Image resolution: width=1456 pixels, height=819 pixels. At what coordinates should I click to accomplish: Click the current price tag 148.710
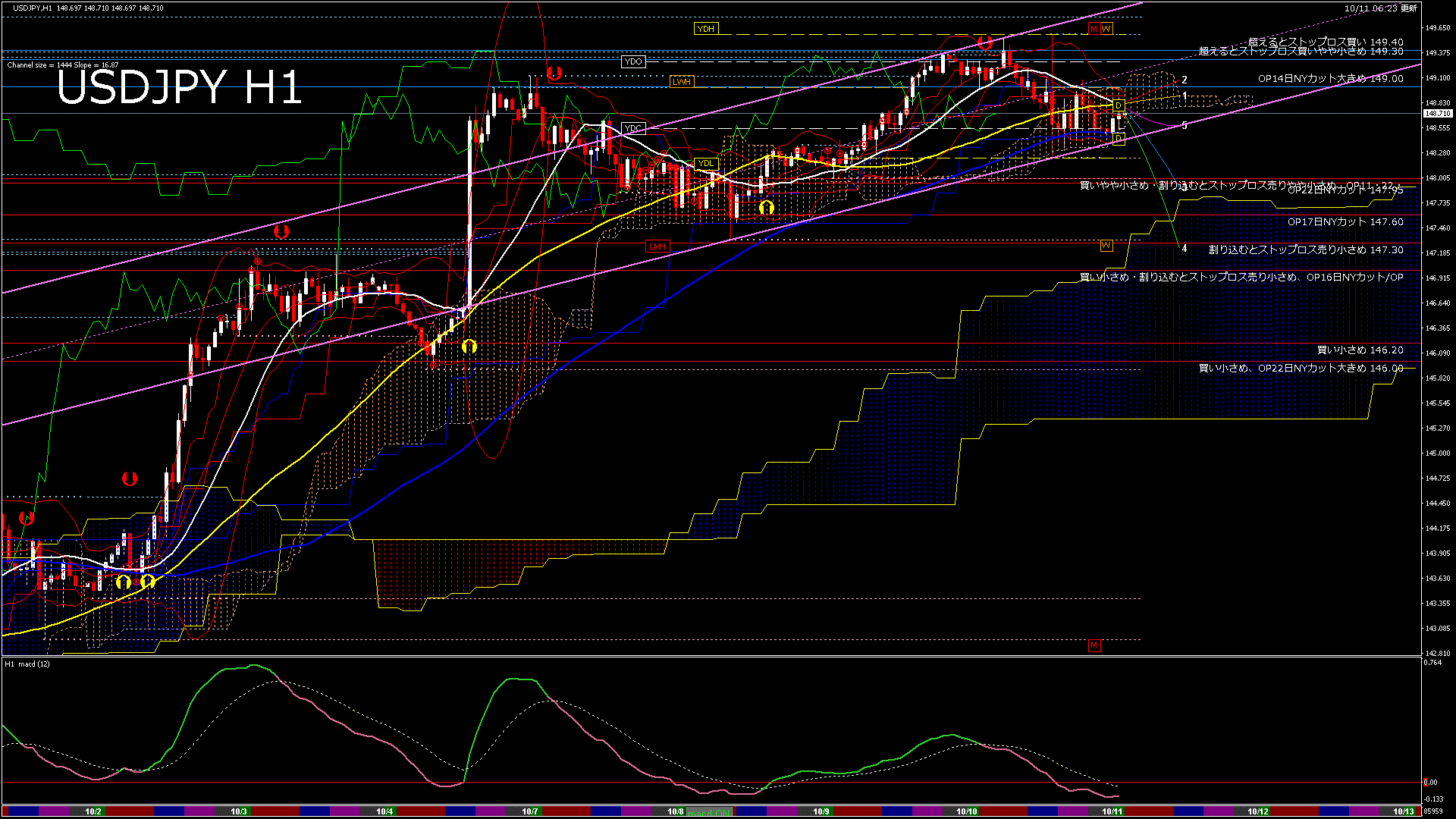tap(1437, 114)
